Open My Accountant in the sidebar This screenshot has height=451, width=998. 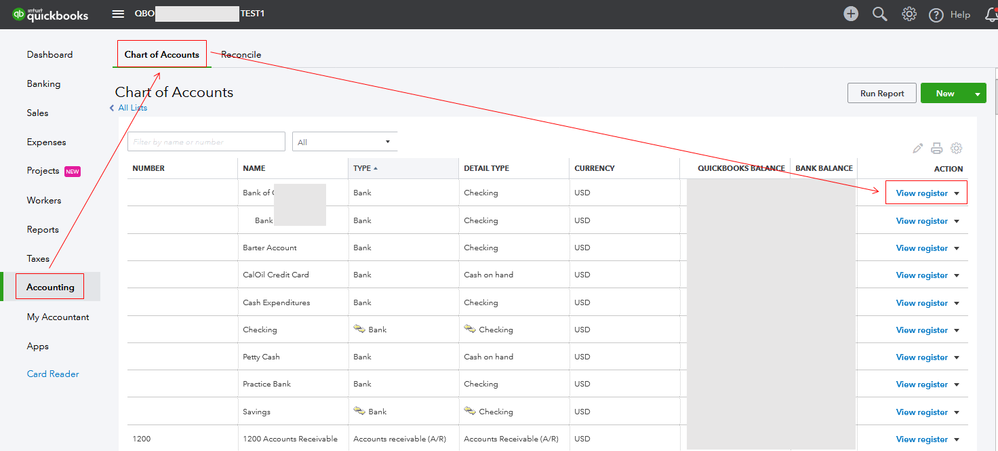57,317
